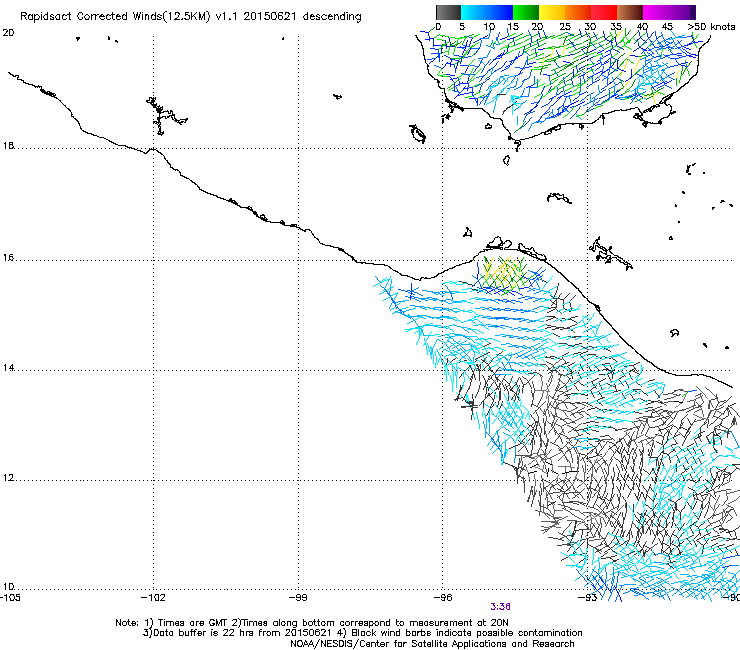This screenshot has width=740, height=650.
Task: Click the longitude label '-99'
Action: click(x=298, y=598)
